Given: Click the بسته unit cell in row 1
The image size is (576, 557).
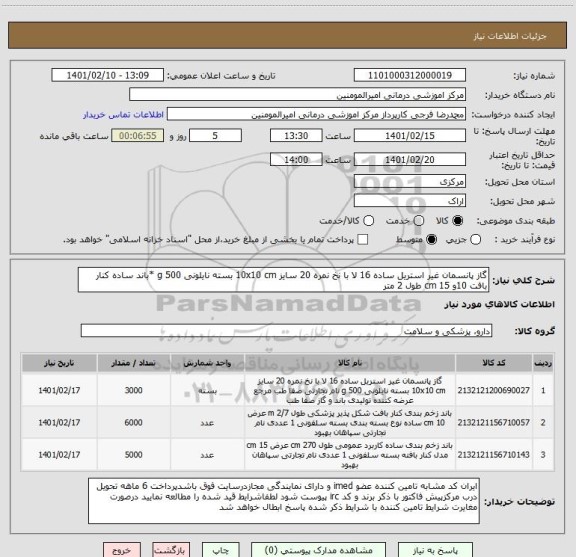Looking at the screenshot, I should click(x=207, y=391).
